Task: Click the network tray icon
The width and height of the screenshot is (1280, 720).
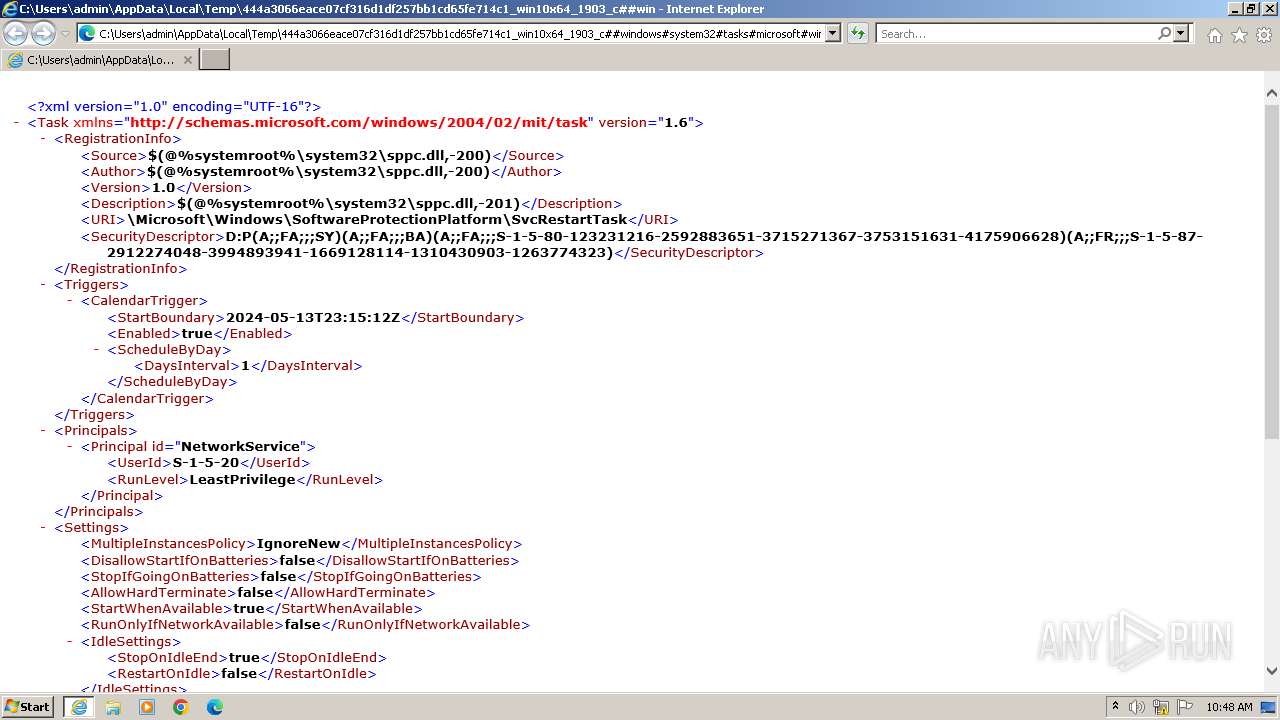Action: (1161, 707)
